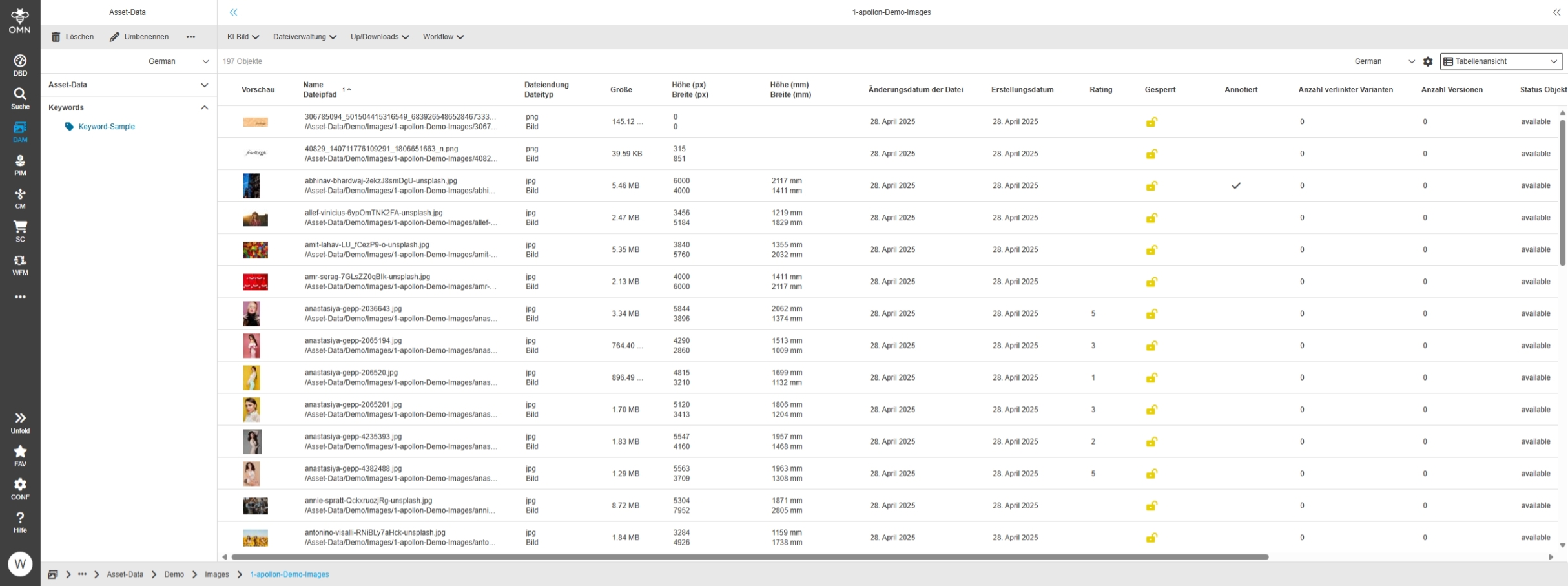Toggle lock for amit-lahav-LU_fCezP9-o-unsplash.jpg
The width and height of the screenshot is (1568, 586).
click(1151, 250)
